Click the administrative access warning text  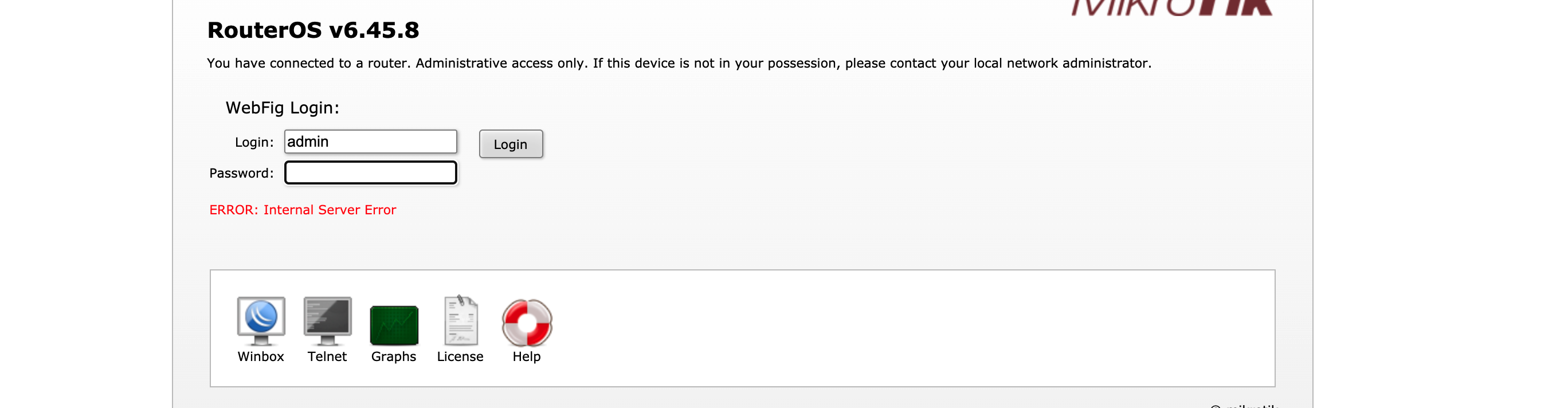tap(679, 61)
